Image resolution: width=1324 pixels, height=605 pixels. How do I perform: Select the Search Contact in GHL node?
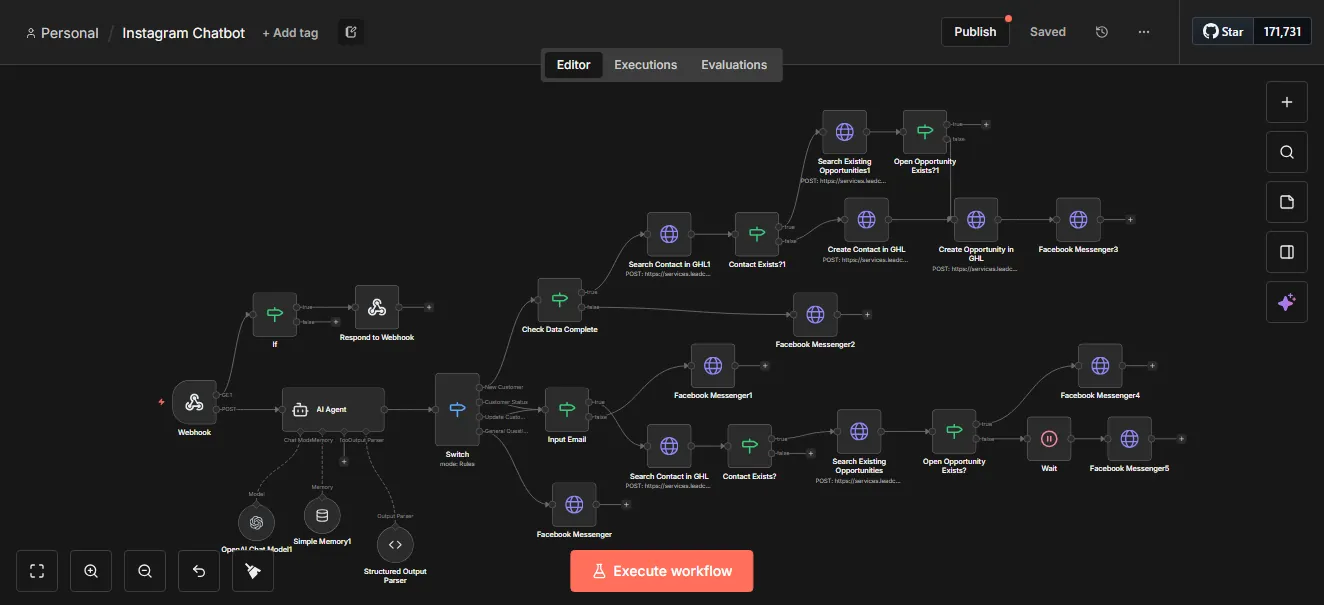669,446
